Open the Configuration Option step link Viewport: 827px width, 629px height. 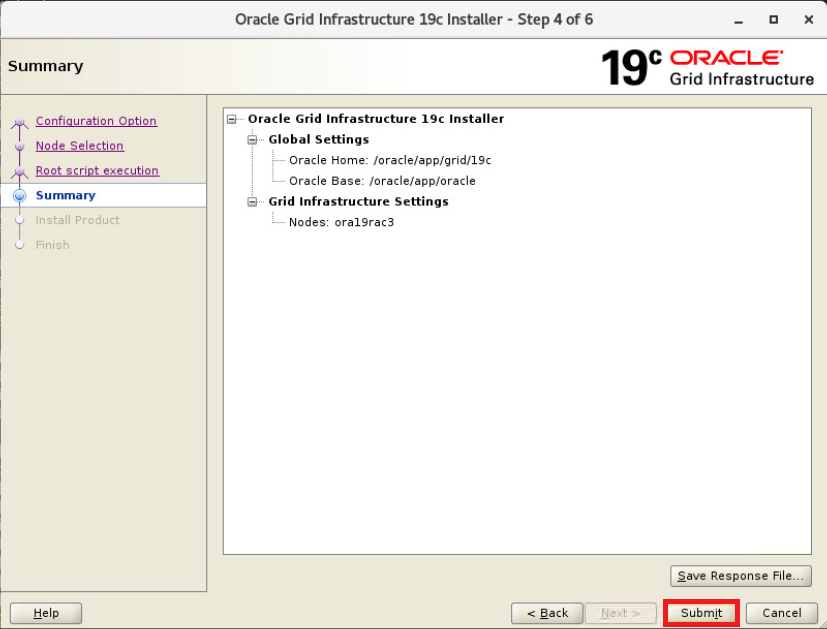click(x=96, y=121)
